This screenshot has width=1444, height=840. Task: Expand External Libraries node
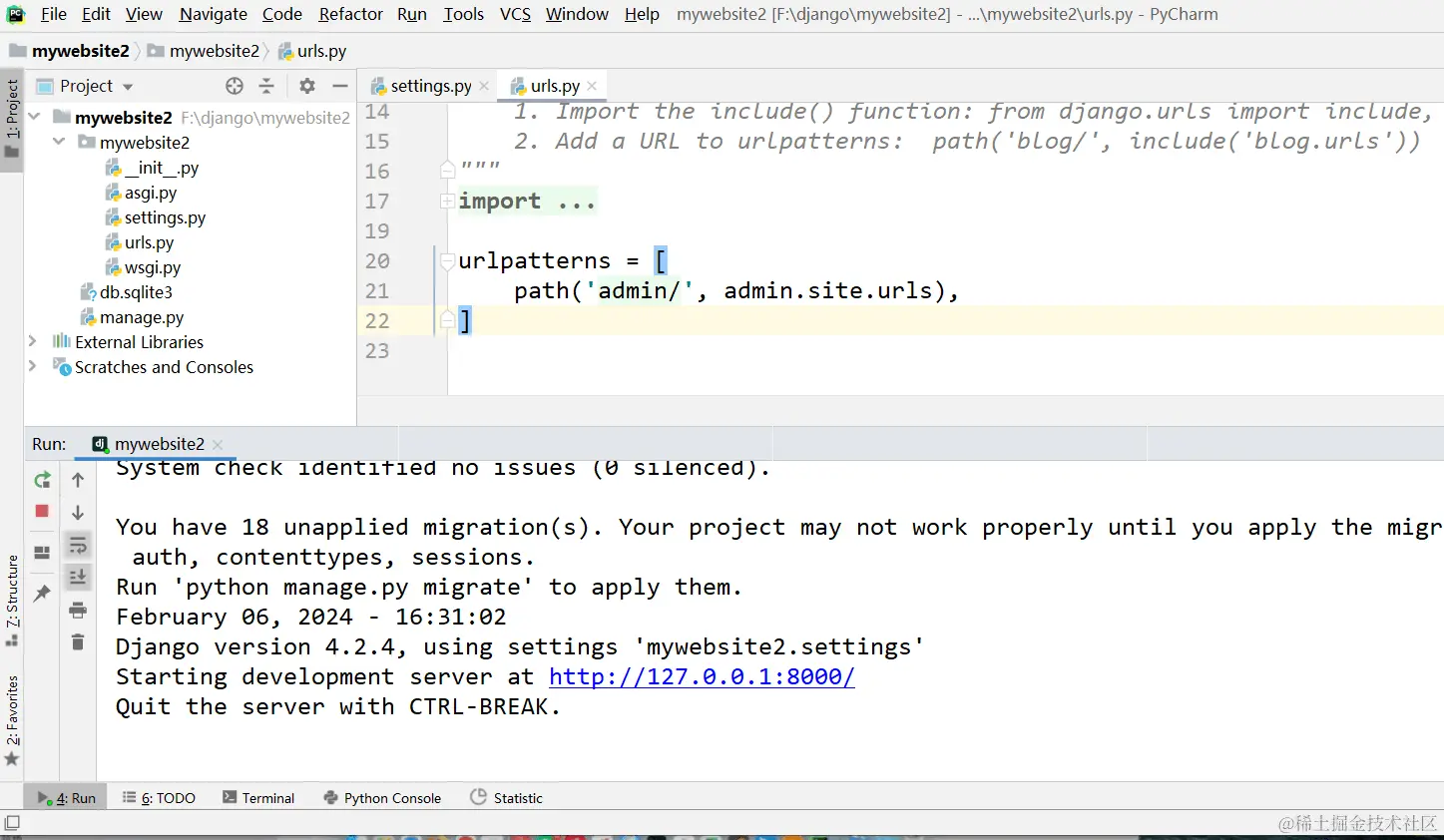[x=33, y=341]
